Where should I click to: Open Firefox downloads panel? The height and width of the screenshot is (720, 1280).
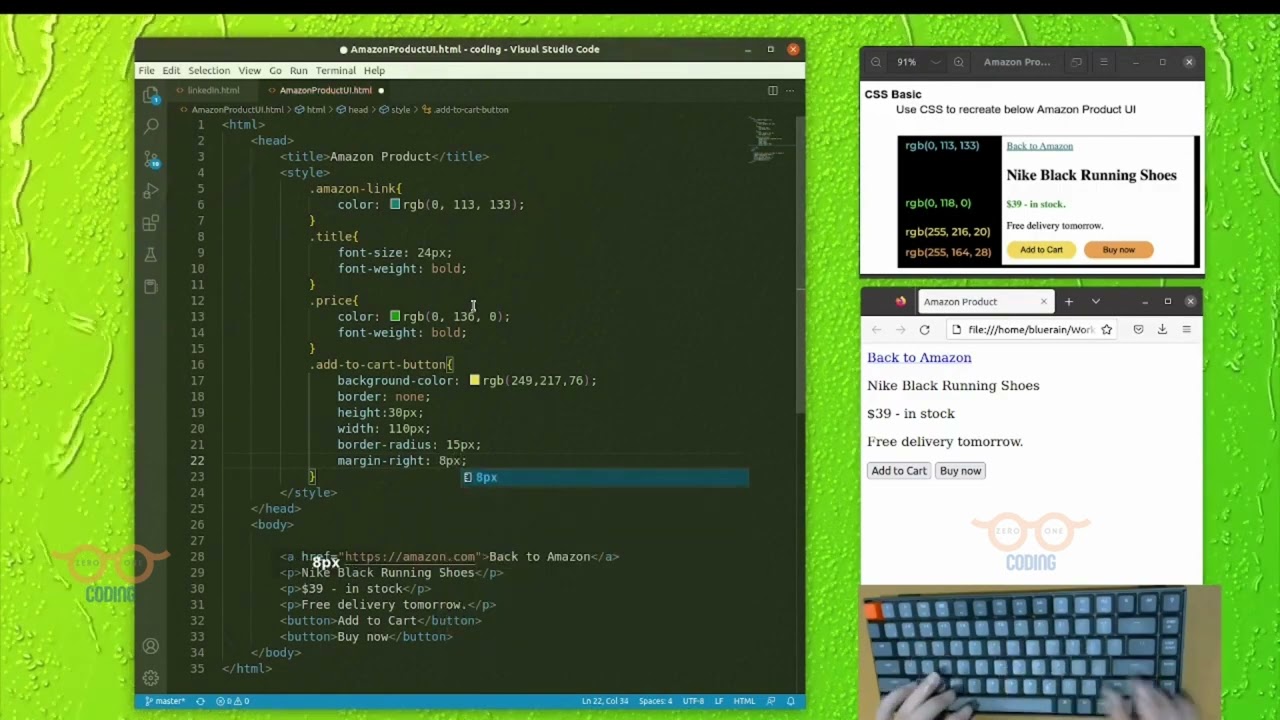click(x=1162, y=329)
